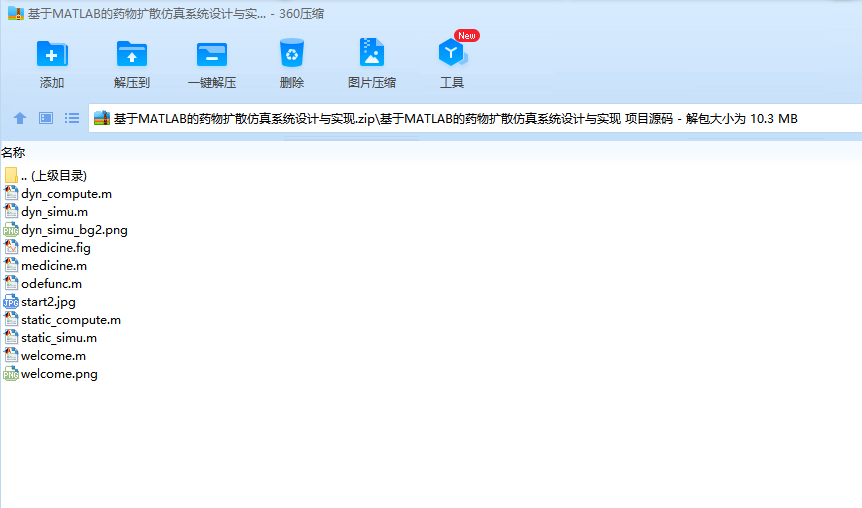The height and width of the screenshot is (508, 862).
Task: Click the archive icon in the path bar
Action: coord(102,118)
